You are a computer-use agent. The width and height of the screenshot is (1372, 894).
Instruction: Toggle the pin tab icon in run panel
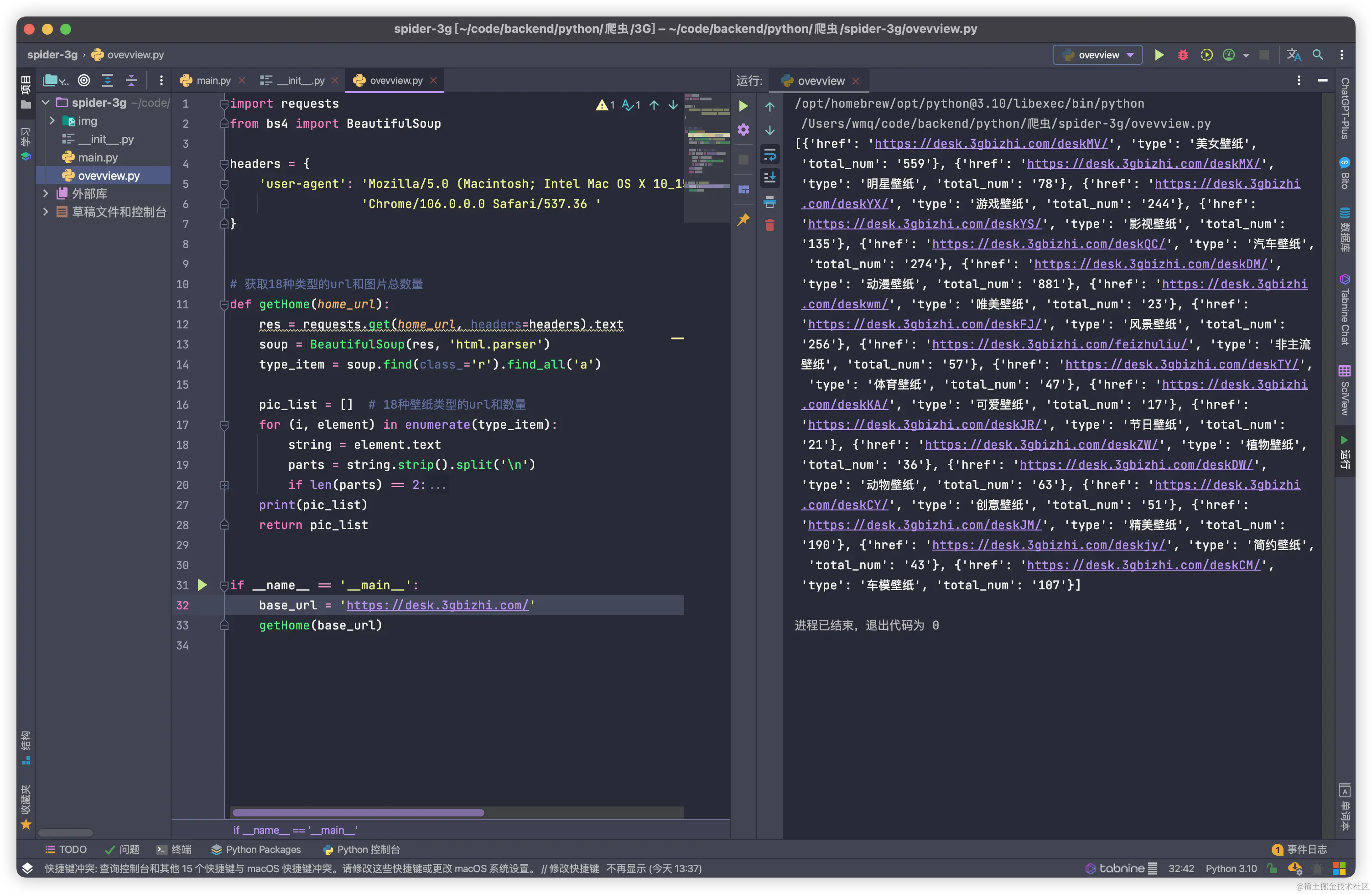coord(743,219)
